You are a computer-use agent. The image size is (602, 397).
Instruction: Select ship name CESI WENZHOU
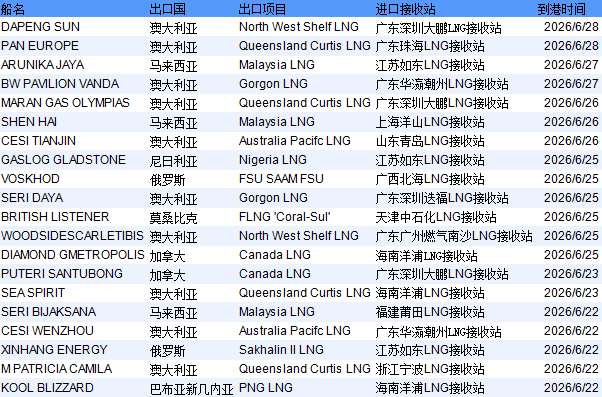pyautogui.click(x=47, y=331)
